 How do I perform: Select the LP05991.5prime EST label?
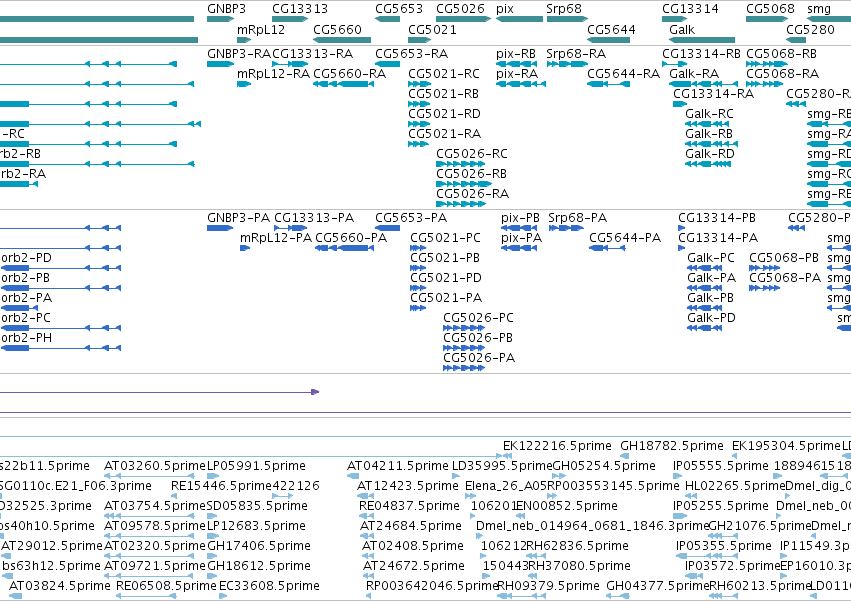pyautogui.click(x=256, y=466)
